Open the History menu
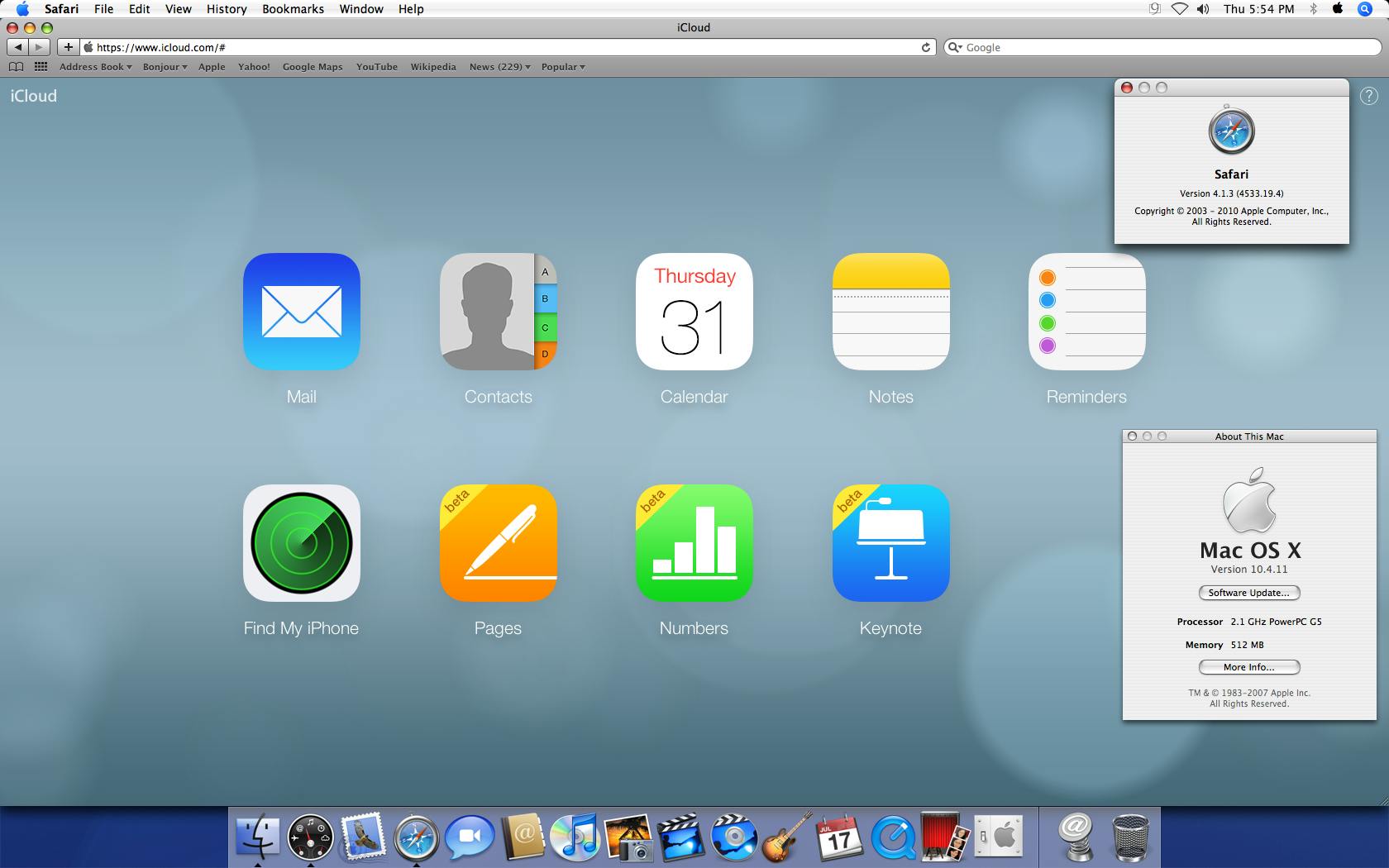Viewport: 1389px width, 868px height. click(x=227, y=9)
